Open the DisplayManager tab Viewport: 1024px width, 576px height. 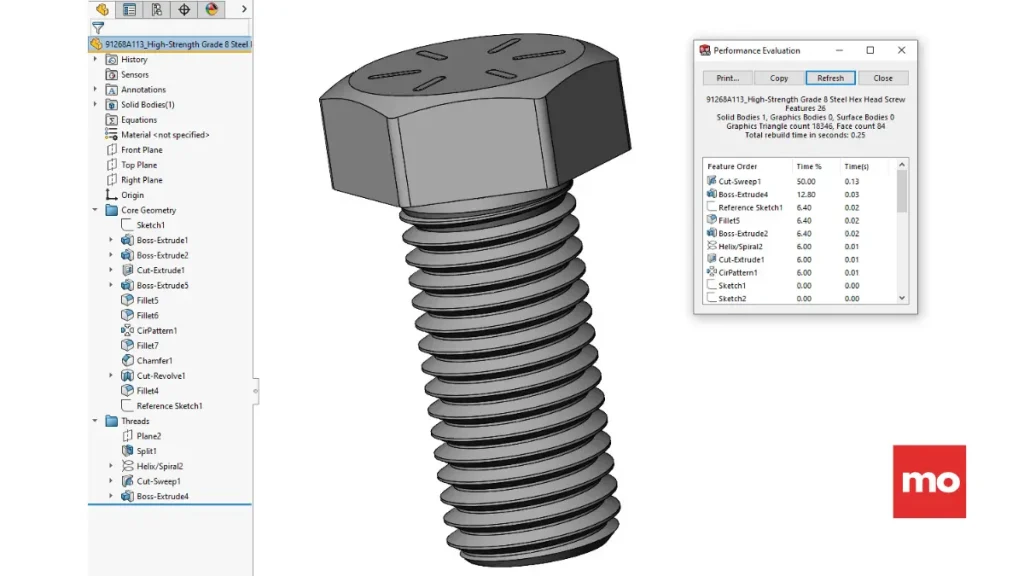212,9
